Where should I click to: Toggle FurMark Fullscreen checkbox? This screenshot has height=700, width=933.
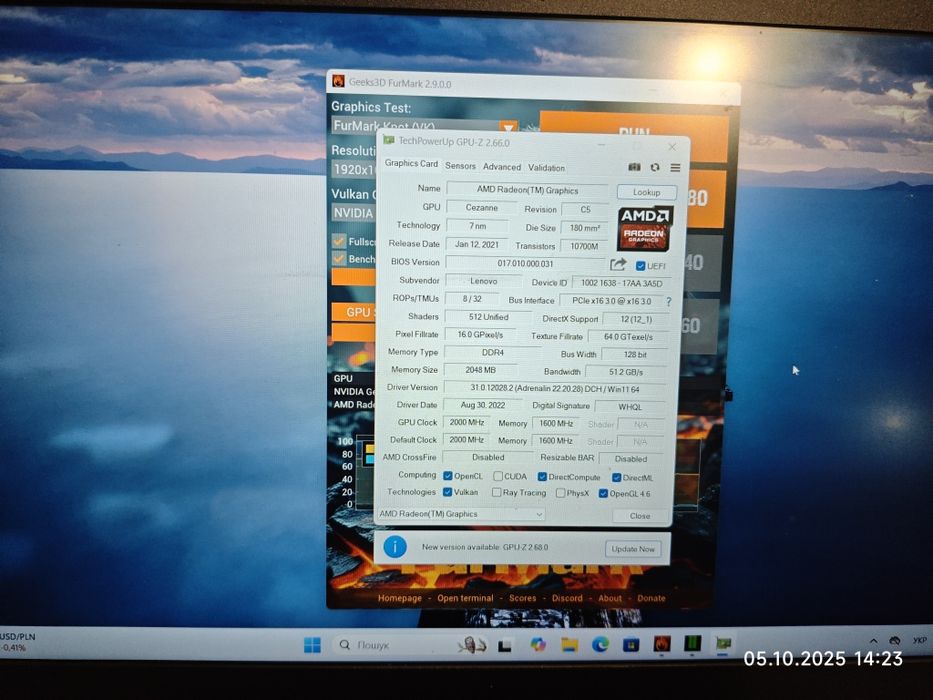[x=339, y=241]
